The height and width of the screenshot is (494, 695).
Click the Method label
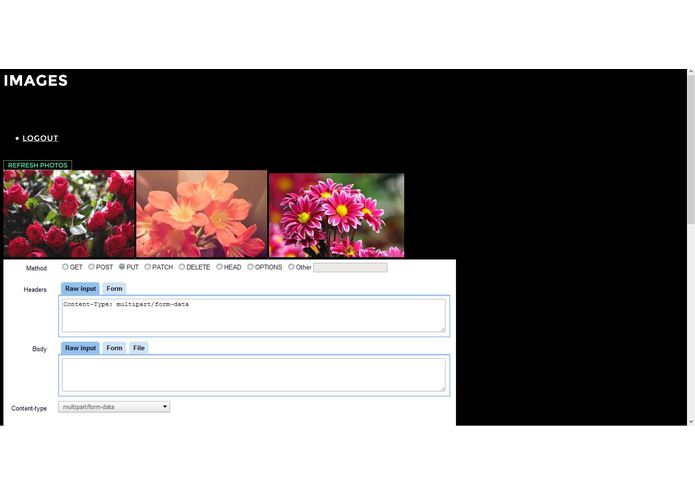pyautogui.click(x=36, y=268)
